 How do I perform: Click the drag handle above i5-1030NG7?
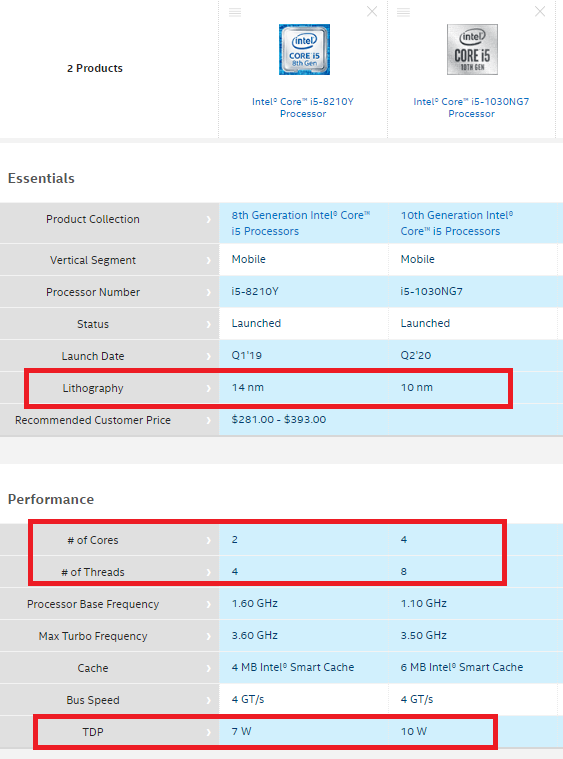pos(403,12)
